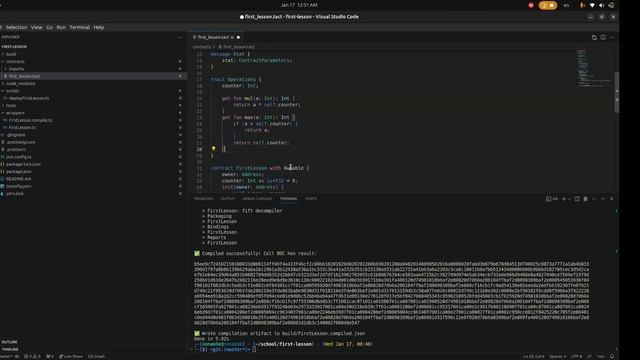Click the red recording indicator icon
The height and width of the screenshot is (360, 640).
pyautogui.click(x=531, y=5)
